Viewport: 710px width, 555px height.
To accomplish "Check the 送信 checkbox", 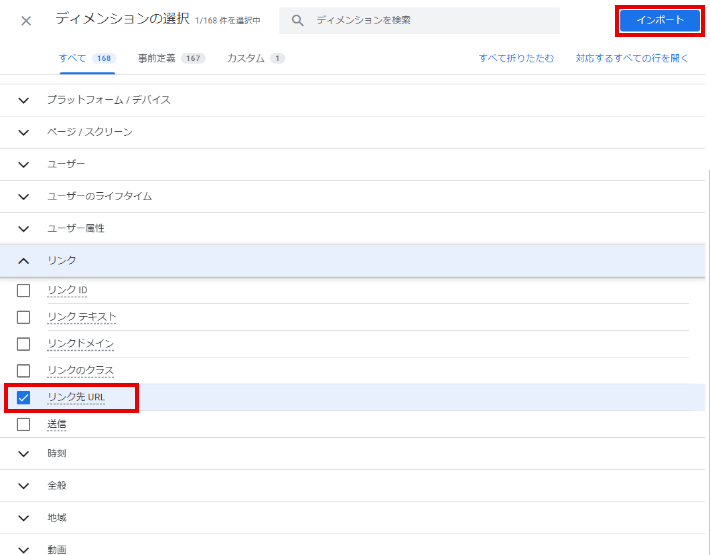I will (24, 424).
